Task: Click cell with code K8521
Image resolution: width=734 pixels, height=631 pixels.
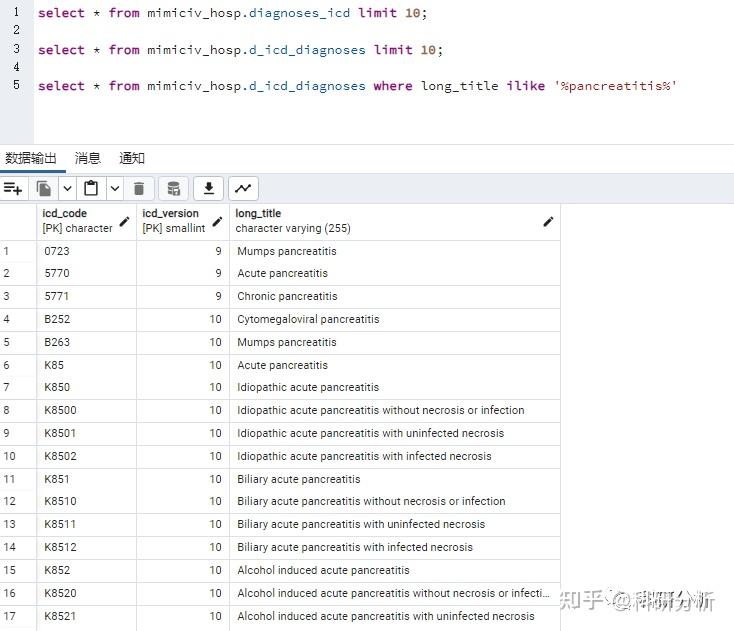Action: [86, 616]
